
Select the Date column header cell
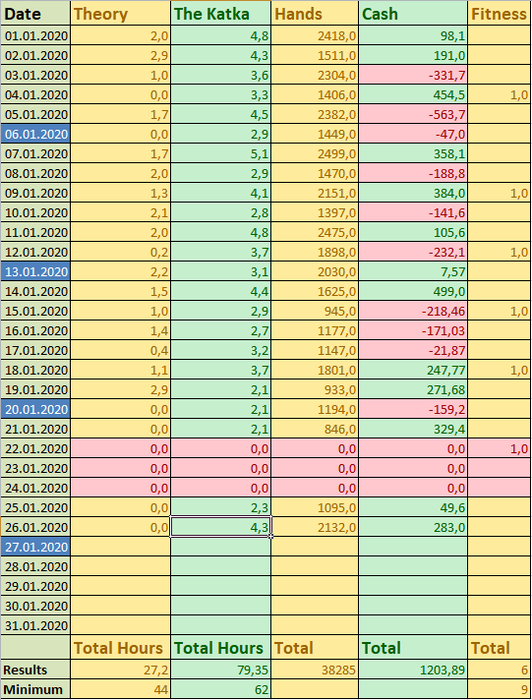click(x=35, y=13)
